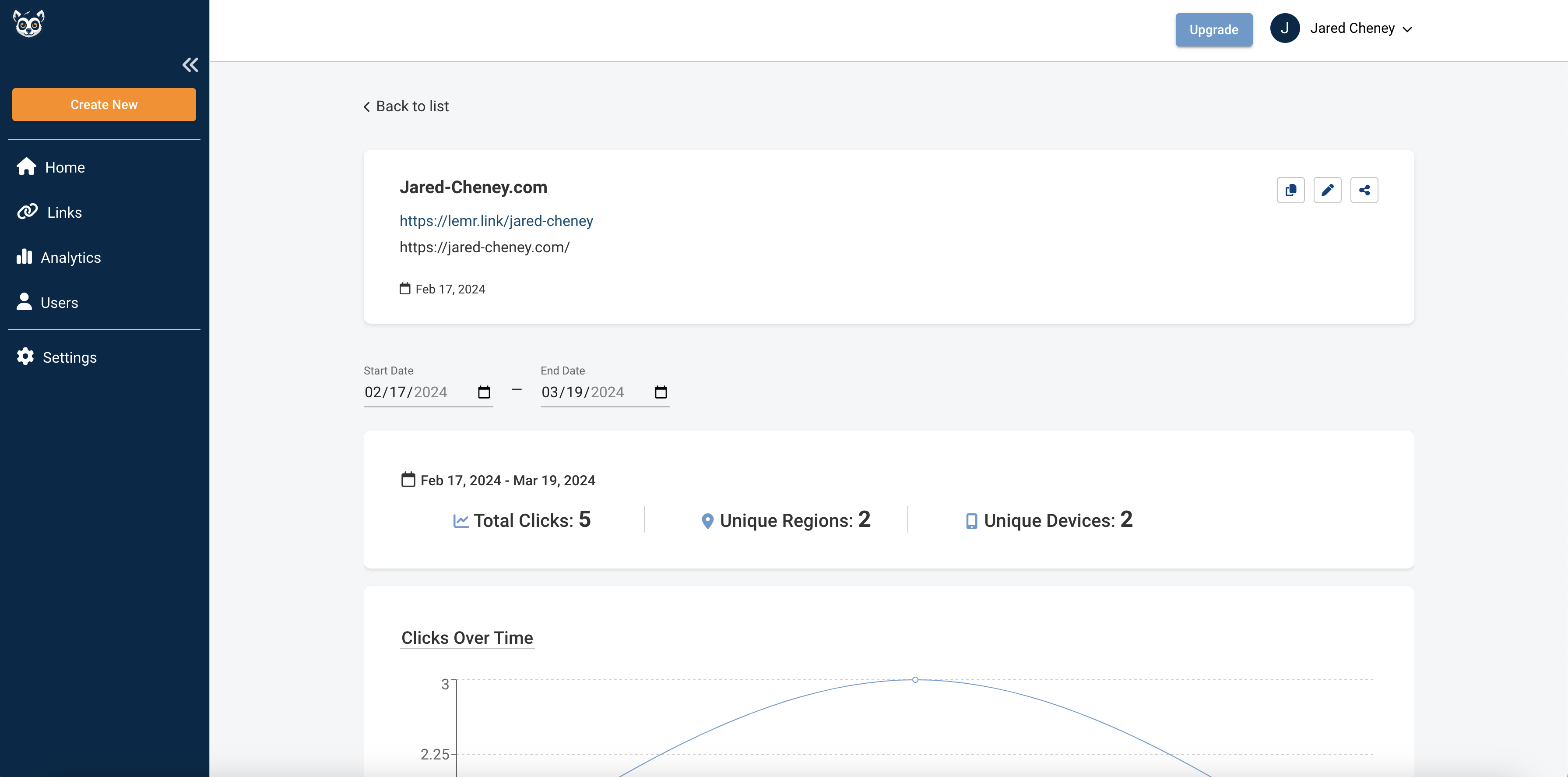Click calendar icon beside Feb 17, 2024
The height and width of the screenshot is (777, 1568).
click(x=405, y=289)
